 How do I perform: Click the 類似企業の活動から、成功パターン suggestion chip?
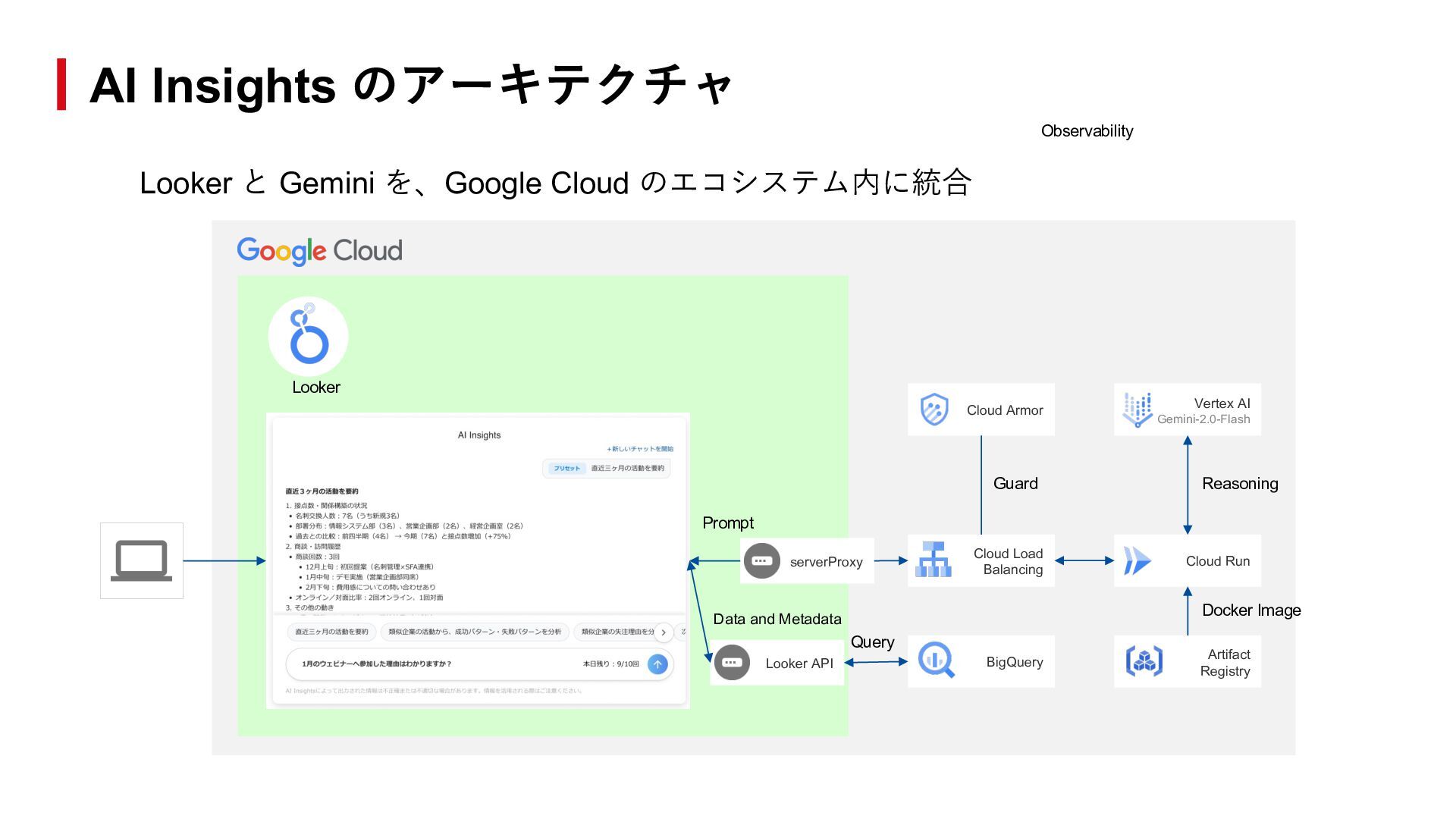pos(475,632)
